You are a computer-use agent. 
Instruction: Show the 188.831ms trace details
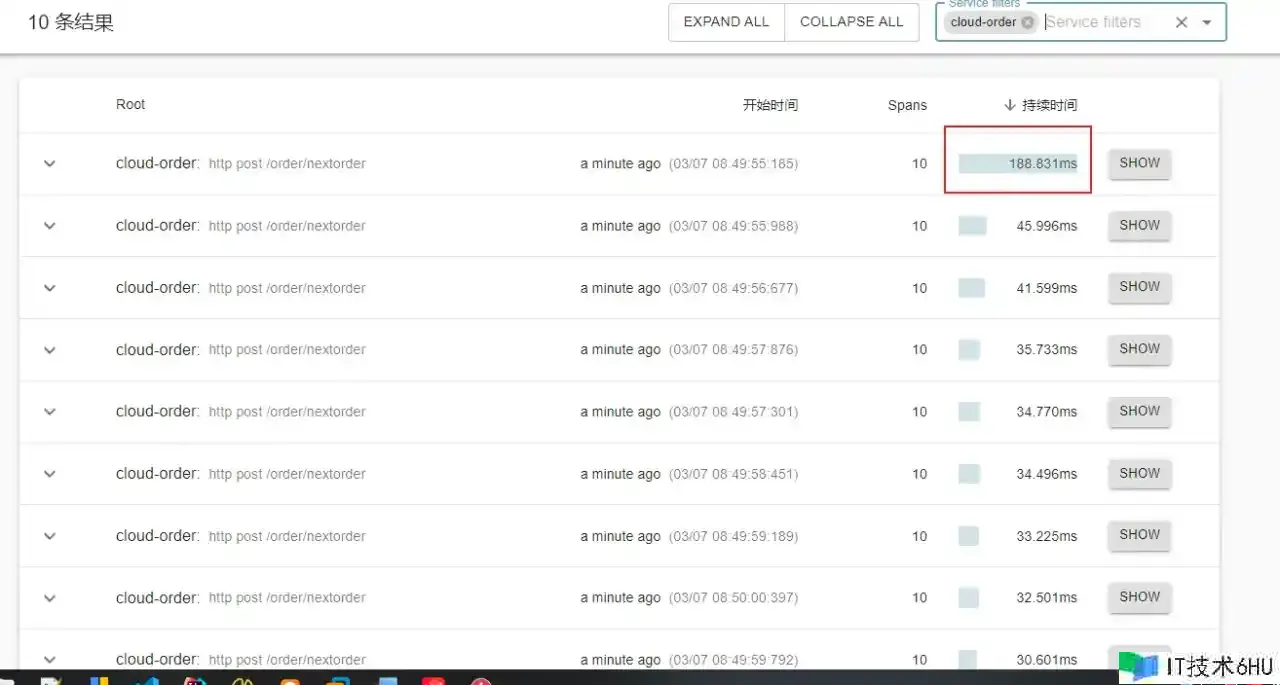1139,163
